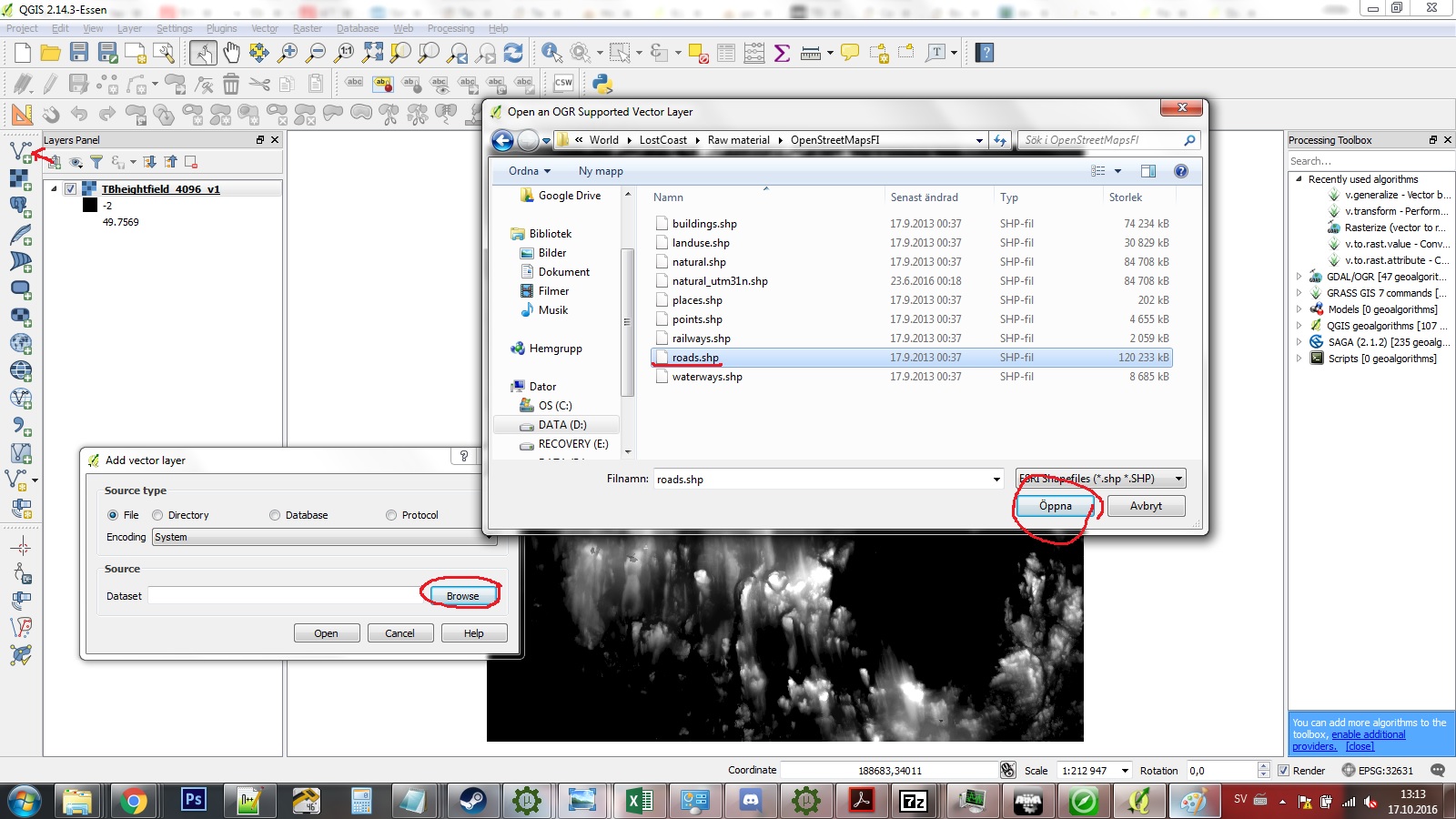
Task: Open the ESRI Shapefiles file type dropdown
Action: coord(1178,479)
